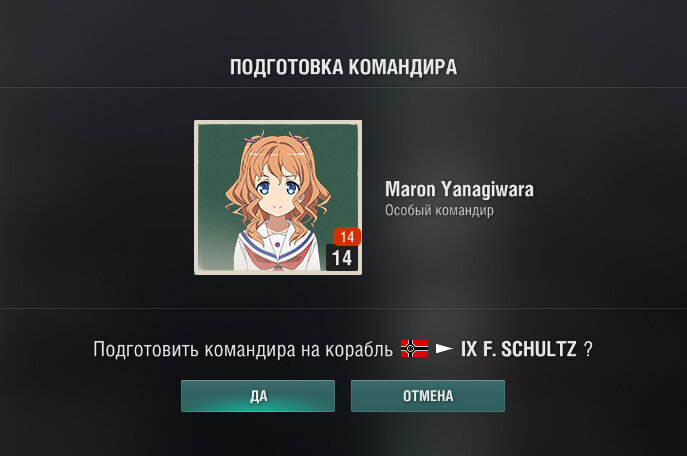The width and height of the screenshot is (687, 456).
Task: Click the question mark after F. SCHULTZ
Action: click(x=588, y=350)
